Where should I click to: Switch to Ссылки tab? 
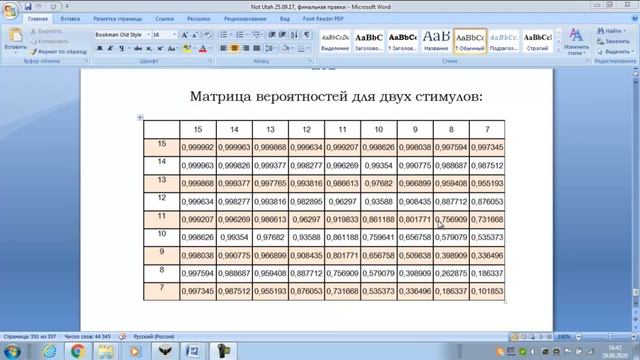click(164, 19)
